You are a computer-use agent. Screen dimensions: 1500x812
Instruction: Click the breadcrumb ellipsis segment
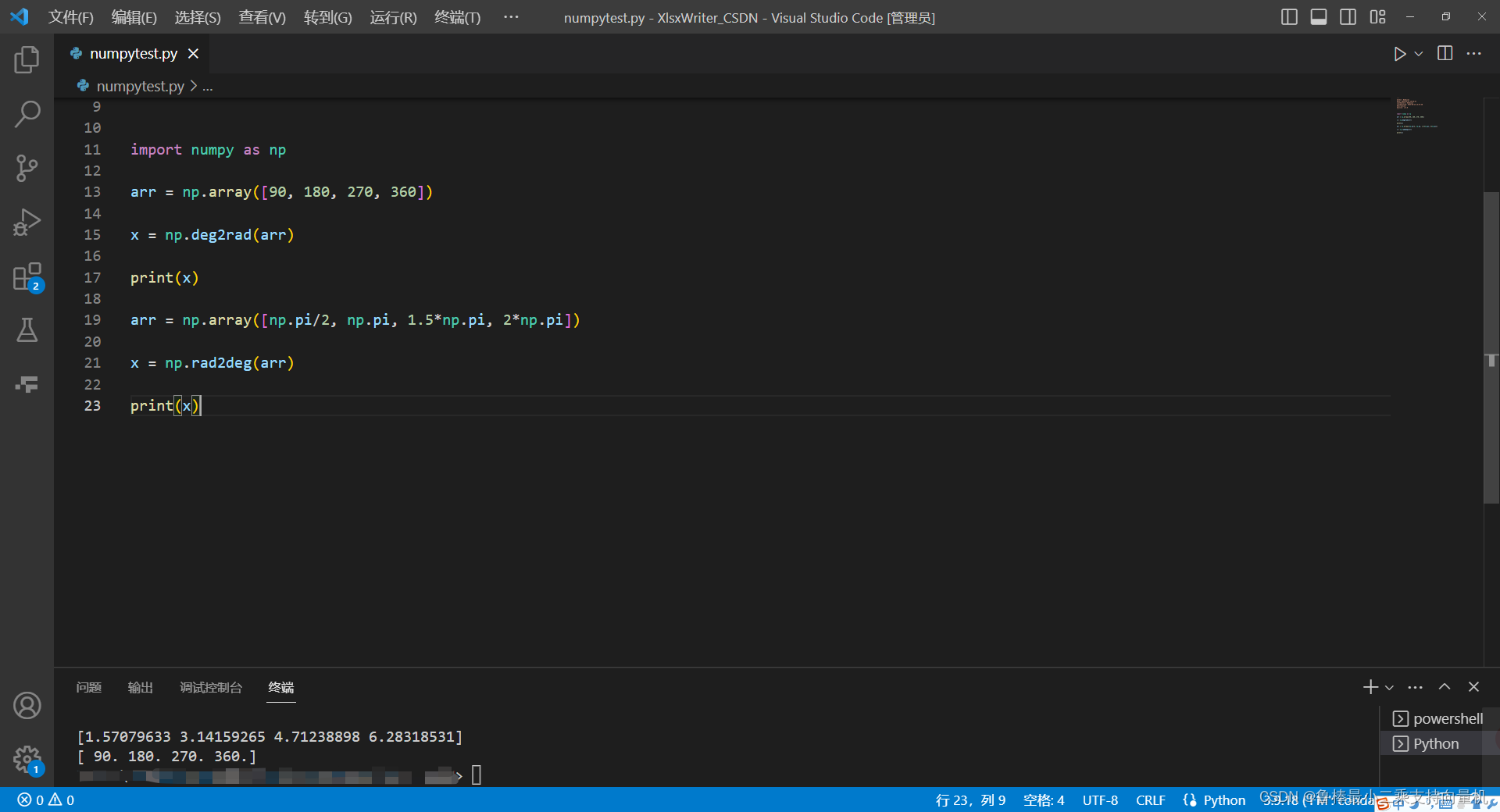(207, 86)
